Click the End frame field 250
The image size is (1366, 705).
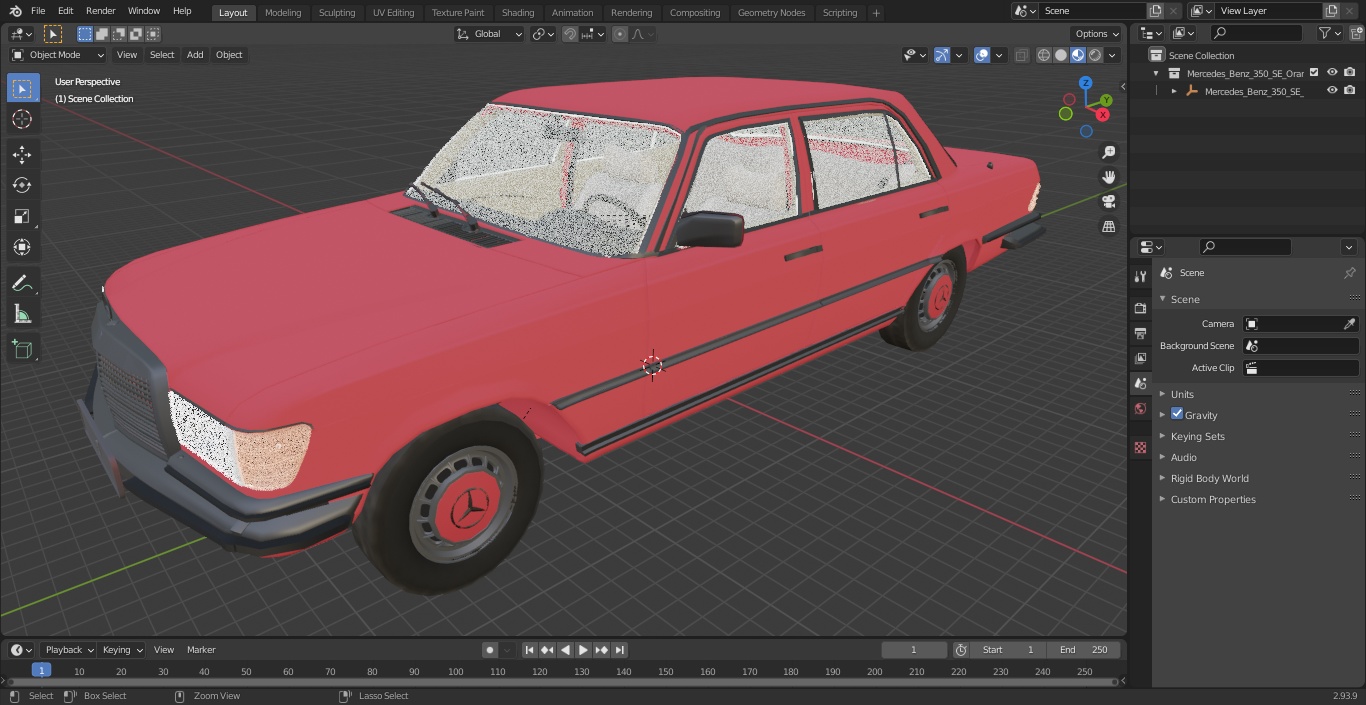1083,650
